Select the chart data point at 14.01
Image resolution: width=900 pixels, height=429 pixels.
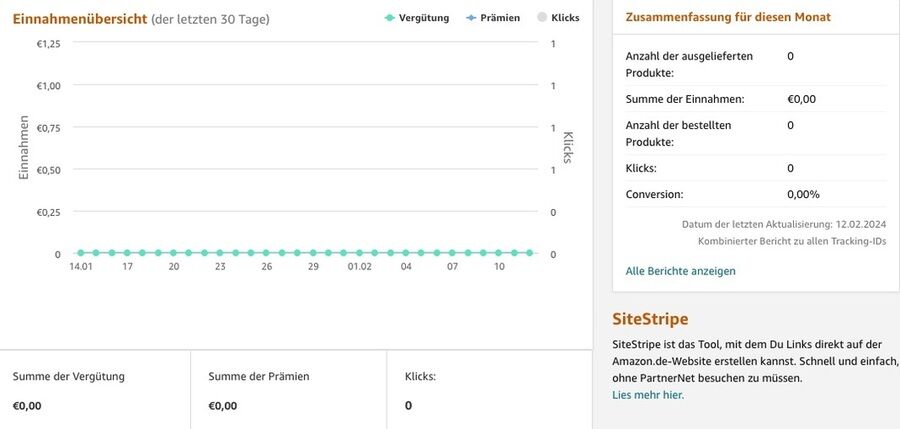81,253
